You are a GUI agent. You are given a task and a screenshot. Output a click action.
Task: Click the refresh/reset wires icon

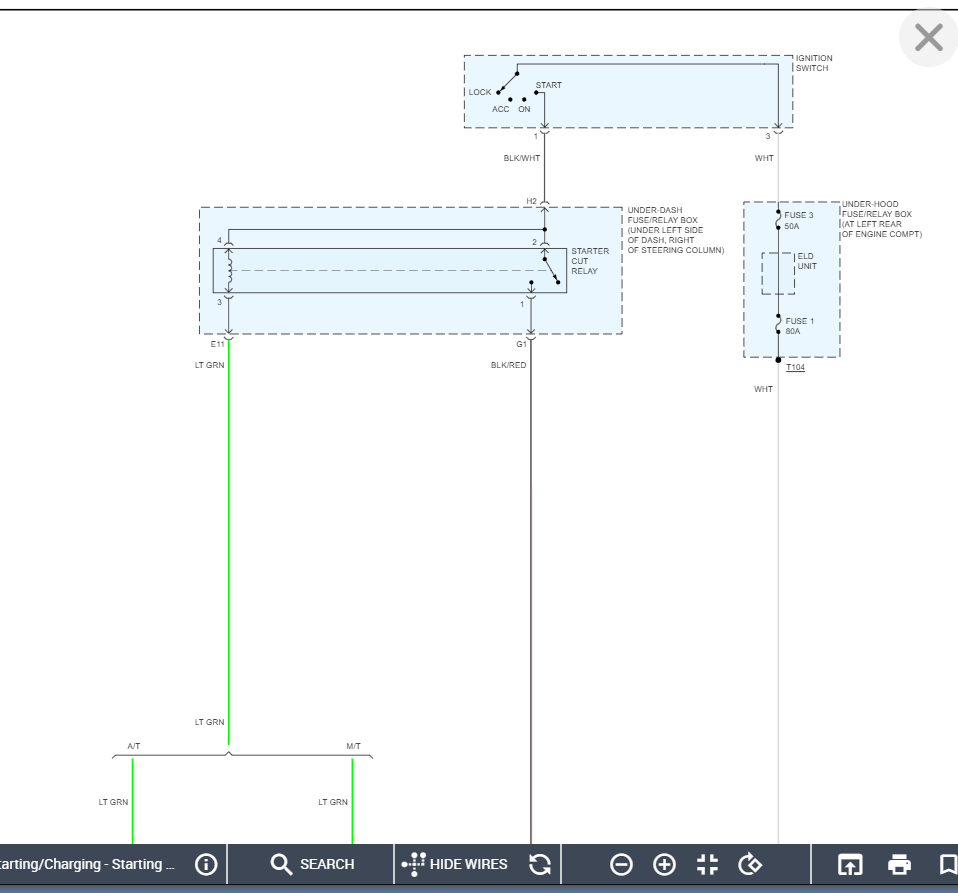[x=540, y=864]
